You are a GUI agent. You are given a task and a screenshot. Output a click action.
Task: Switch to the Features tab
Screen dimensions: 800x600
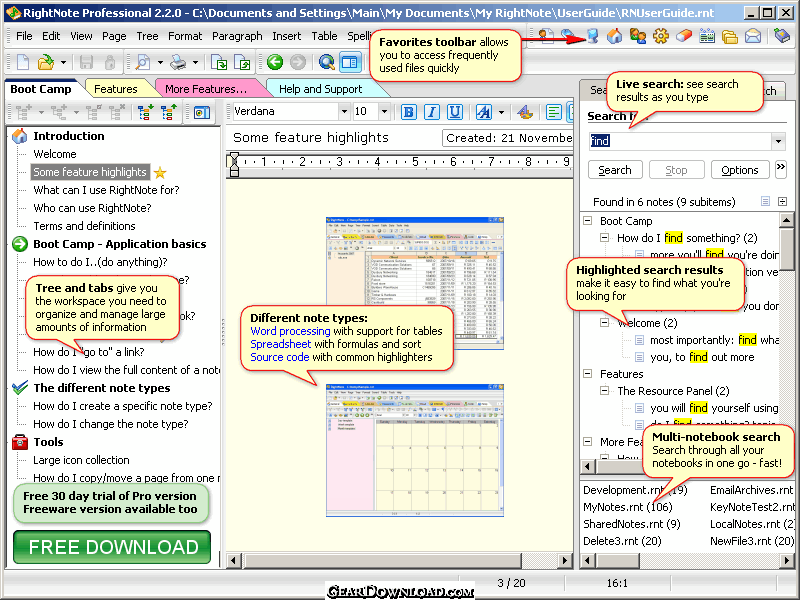pyautogui.click(x=116, y=89)
